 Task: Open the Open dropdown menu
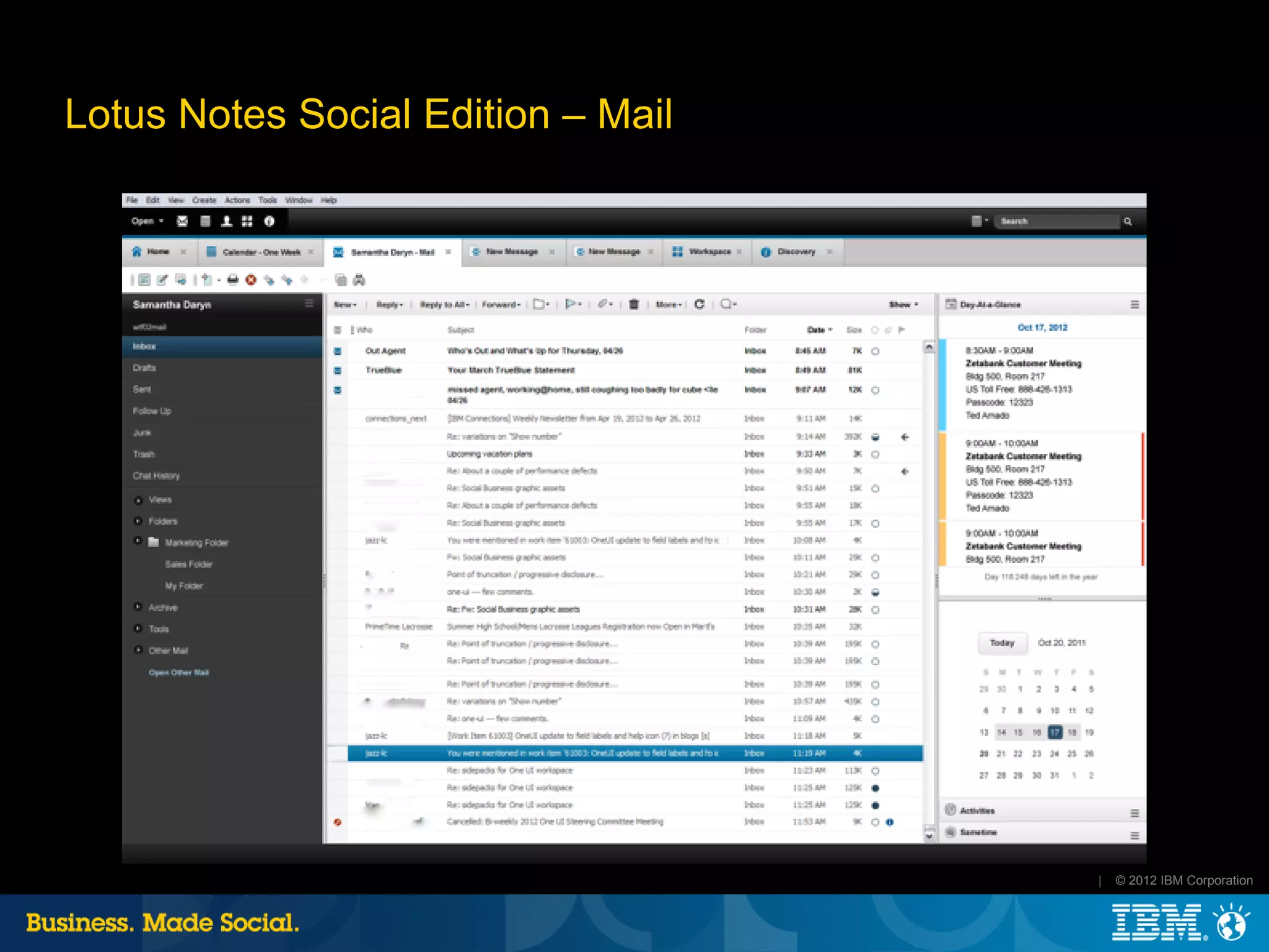147,221
